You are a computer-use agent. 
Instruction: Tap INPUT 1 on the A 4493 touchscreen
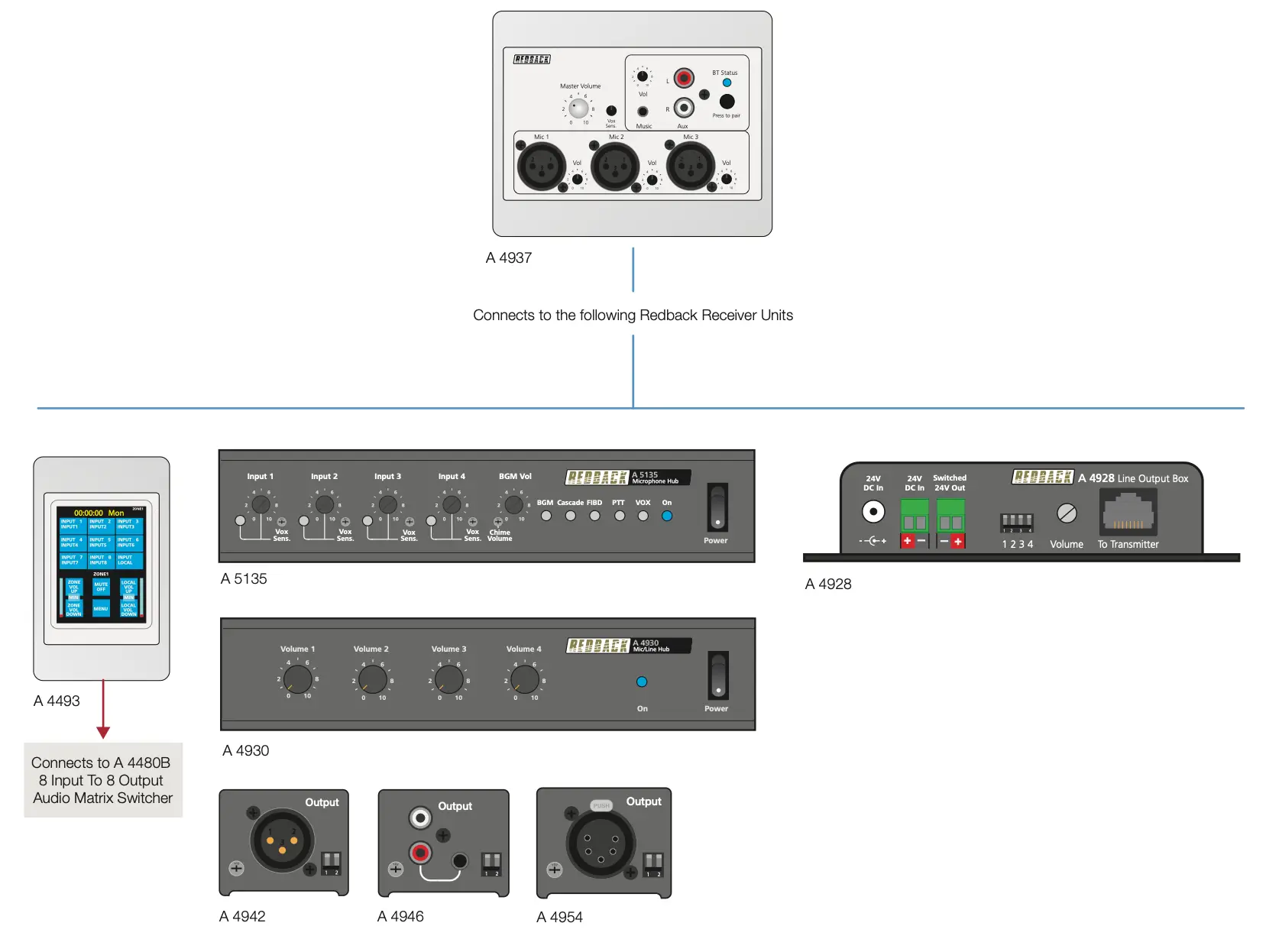click(x=73, y=525)
